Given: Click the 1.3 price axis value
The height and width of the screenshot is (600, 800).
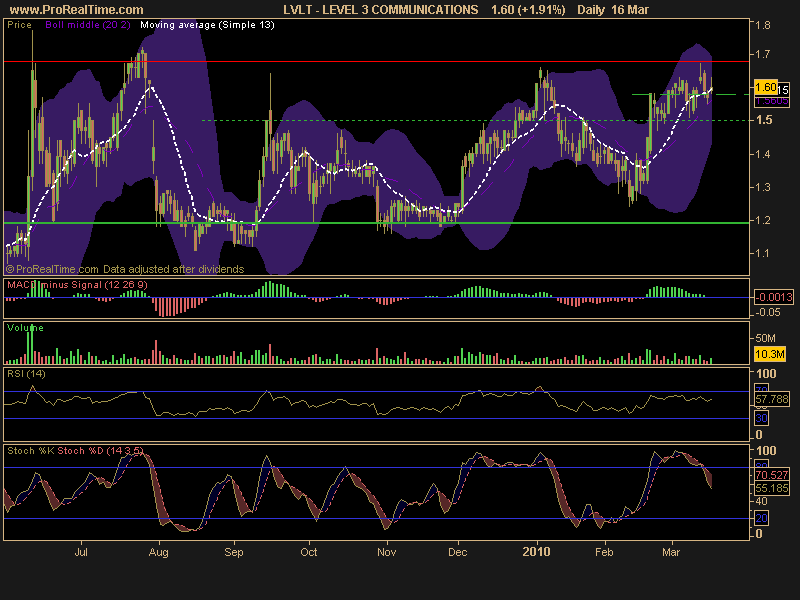Looking at the screenshot, I should click(x=763, y=187).
